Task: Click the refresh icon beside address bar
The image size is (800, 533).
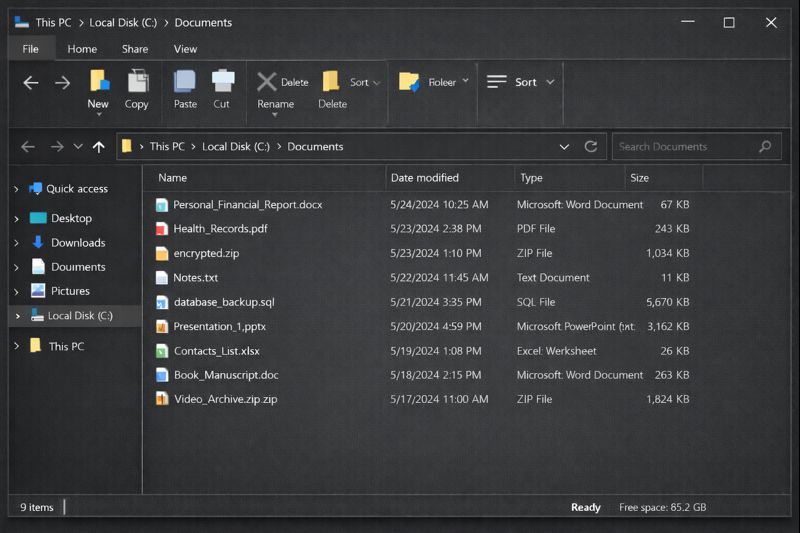Action: (x=591, y=146)
